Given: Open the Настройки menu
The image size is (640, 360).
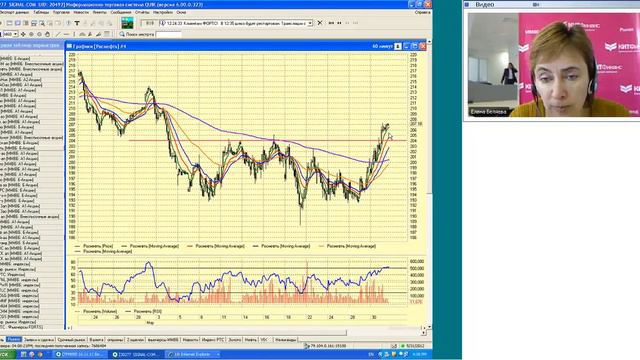Looking at the screenshot, I should (x=163, y=12).
